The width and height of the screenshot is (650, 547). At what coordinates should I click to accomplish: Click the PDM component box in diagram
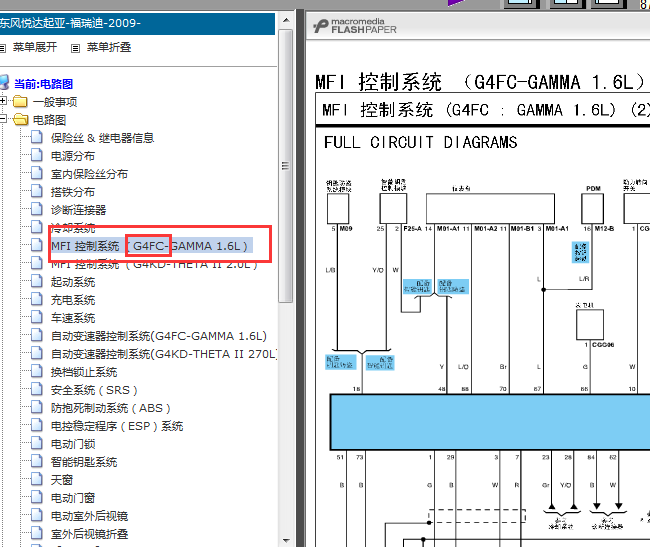tap(592, 208)
